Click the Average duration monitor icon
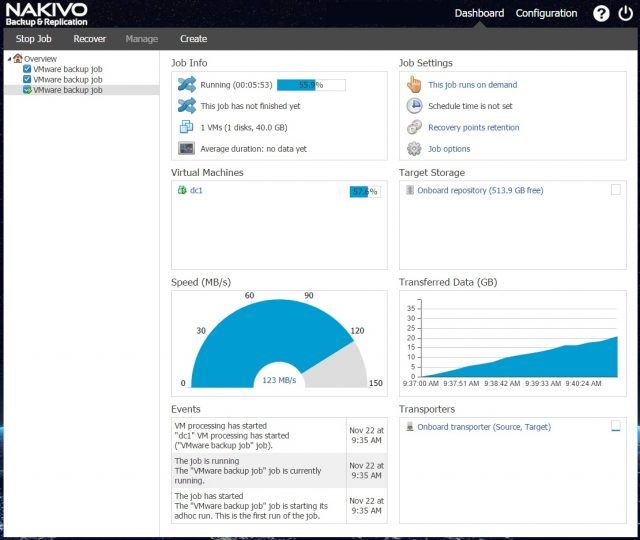640x540 pixels. [x=187, y=148]
